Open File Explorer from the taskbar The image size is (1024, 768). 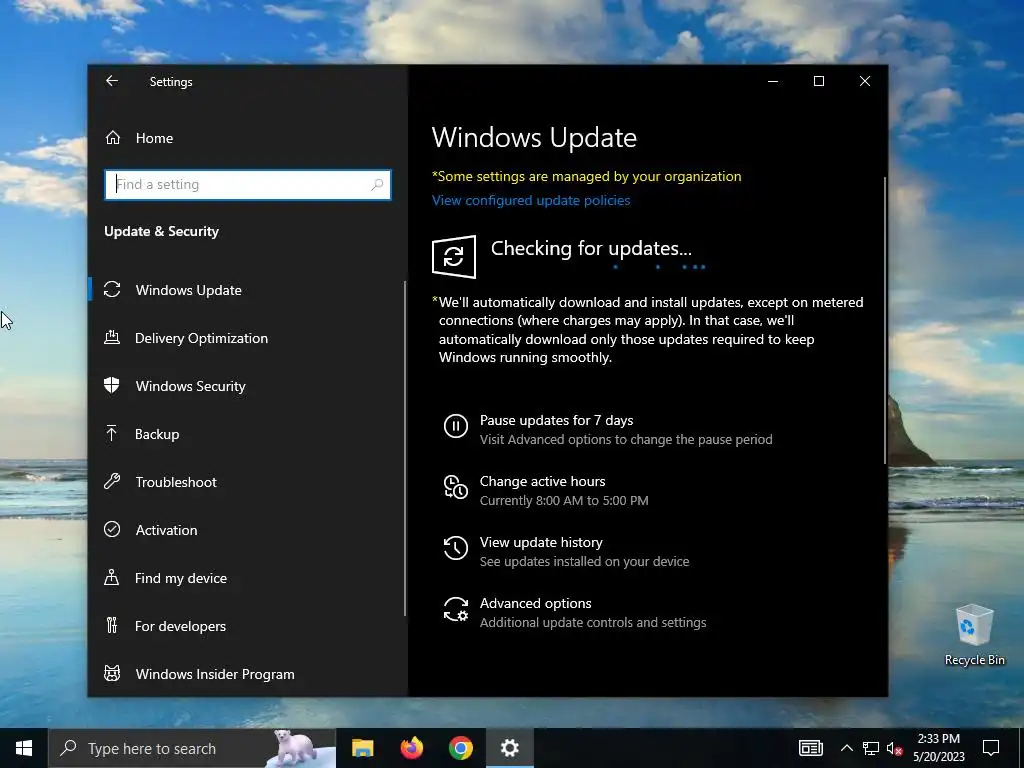(362, 748)
